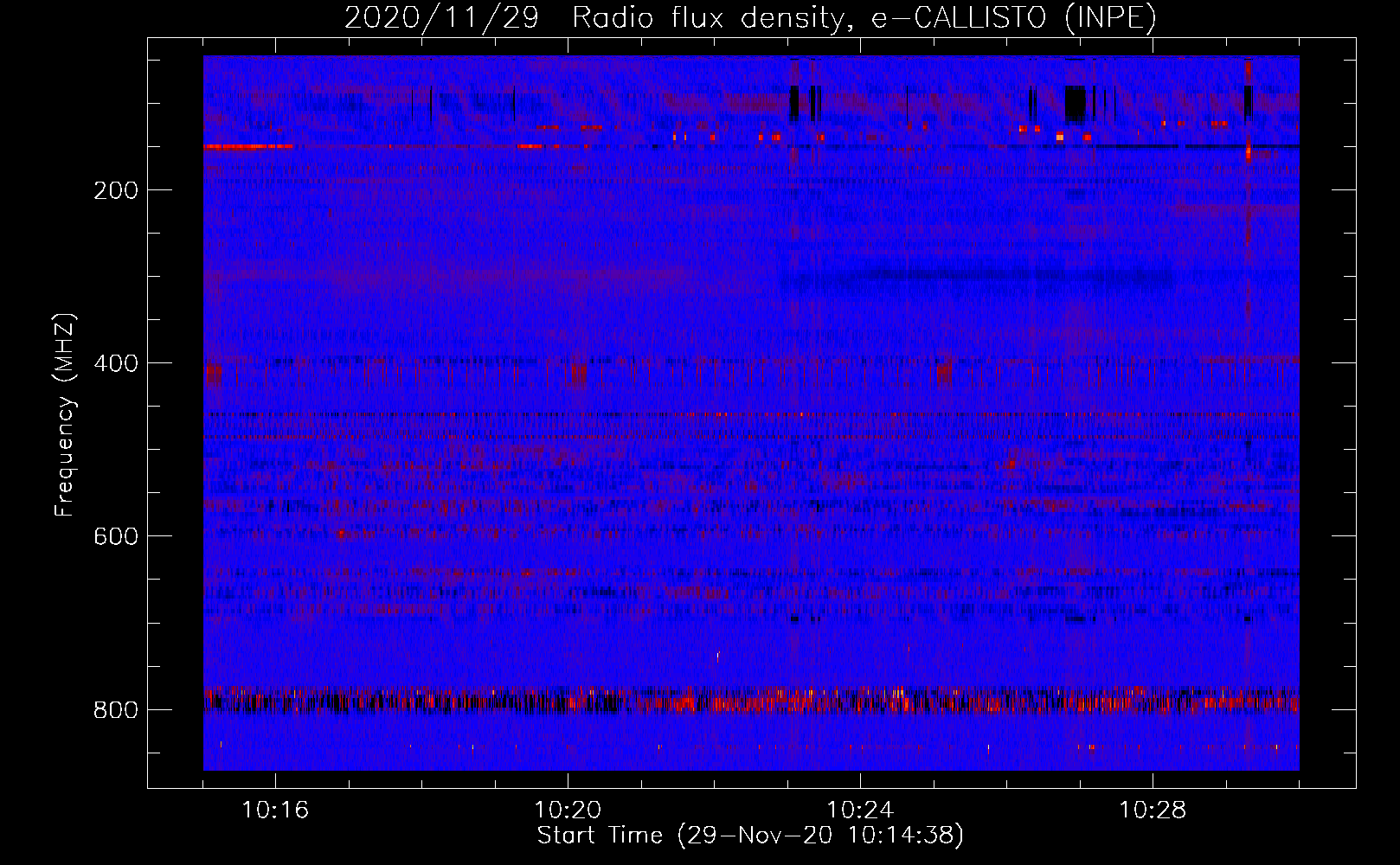Viewport: 1400px width, 865px height.
Task: Select the 200 frequency tick label
Action: [x=116, y=190]
